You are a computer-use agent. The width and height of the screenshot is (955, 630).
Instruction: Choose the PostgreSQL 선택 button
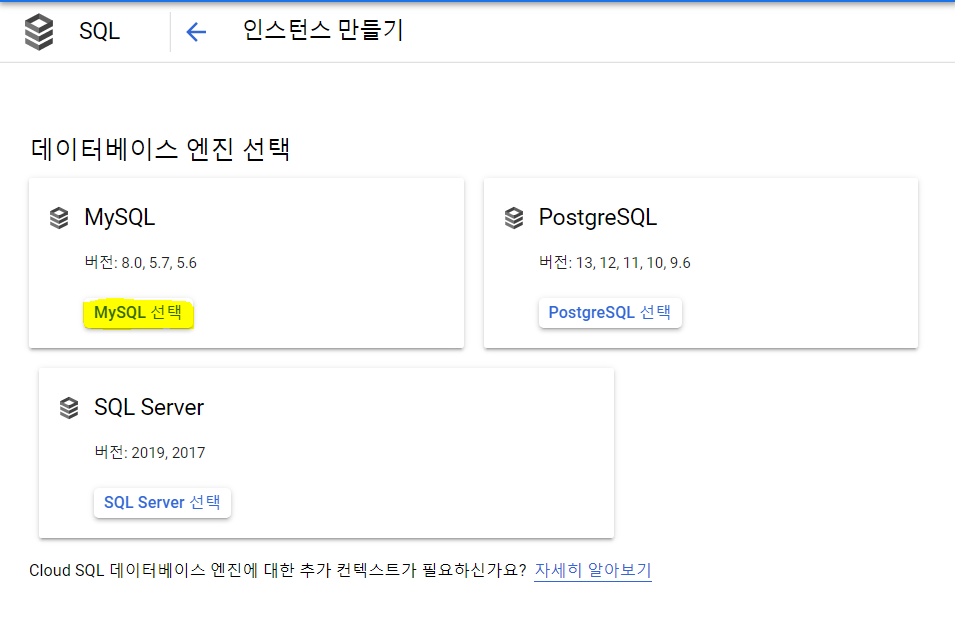pyautogui.click(x=610, y=313)
